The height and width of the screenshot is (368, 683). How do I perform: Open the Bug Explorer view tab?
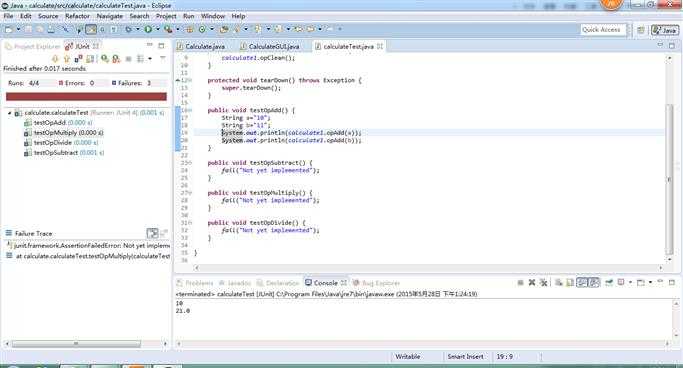click(x=376, y=283)
